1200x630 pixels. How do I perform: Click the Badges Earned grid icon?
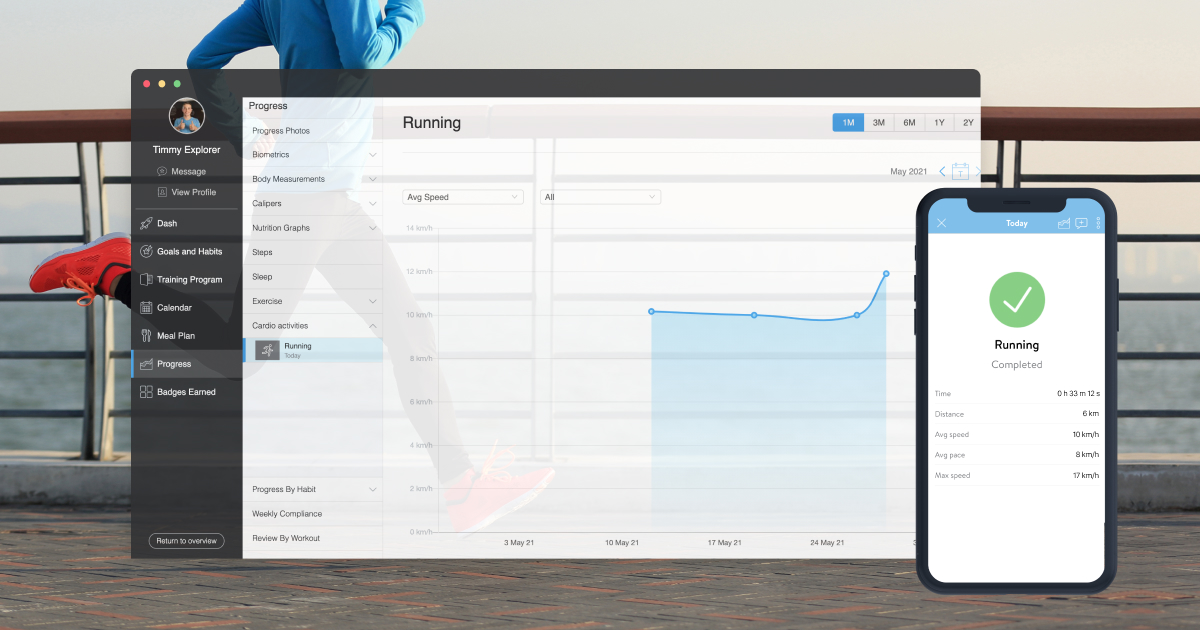[x=146, y=392]
